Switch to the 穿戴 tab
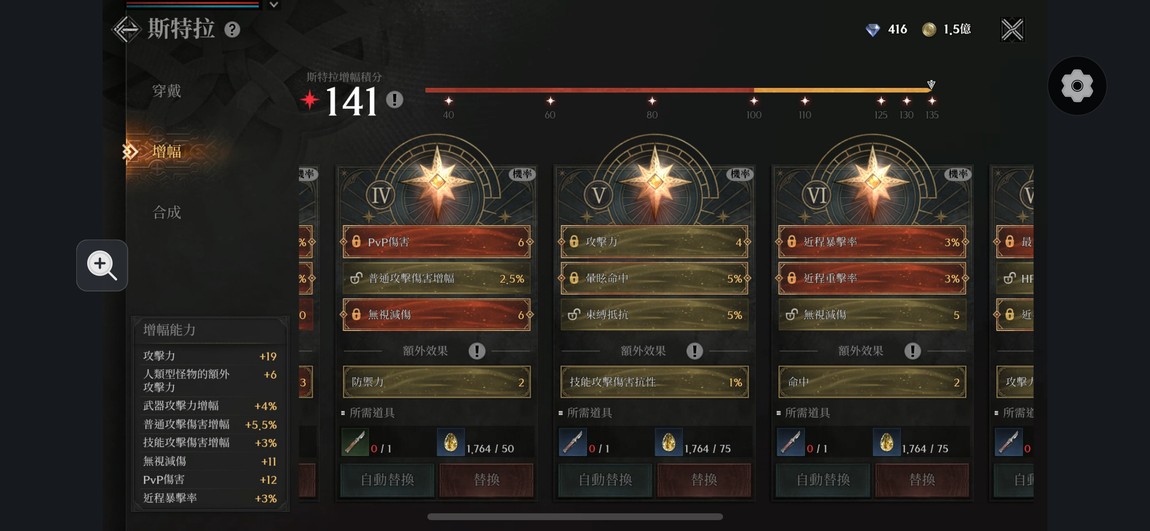Screen dimensions: 1150x531 point(166,92)
